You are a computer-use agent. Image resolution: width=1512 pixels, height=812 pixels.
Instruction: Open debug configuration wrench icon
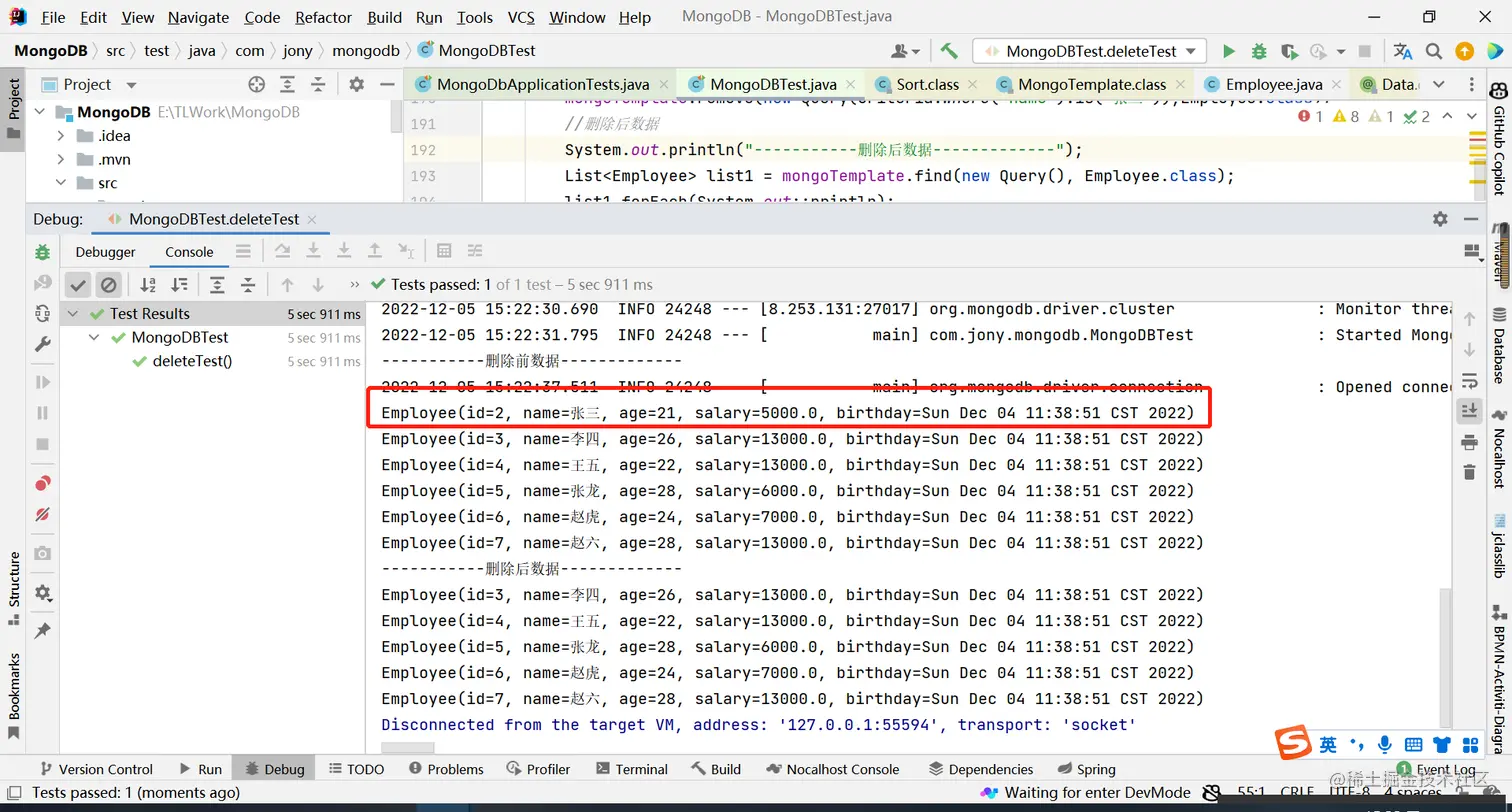tap(42, 344)
